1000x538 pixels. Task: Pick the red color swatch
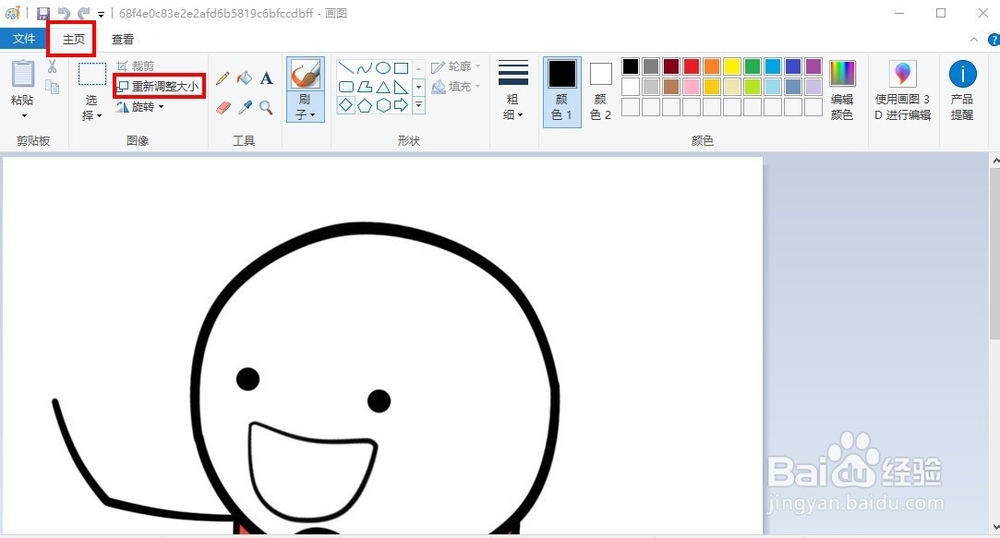pyautogui.click(x=691, y=66)
